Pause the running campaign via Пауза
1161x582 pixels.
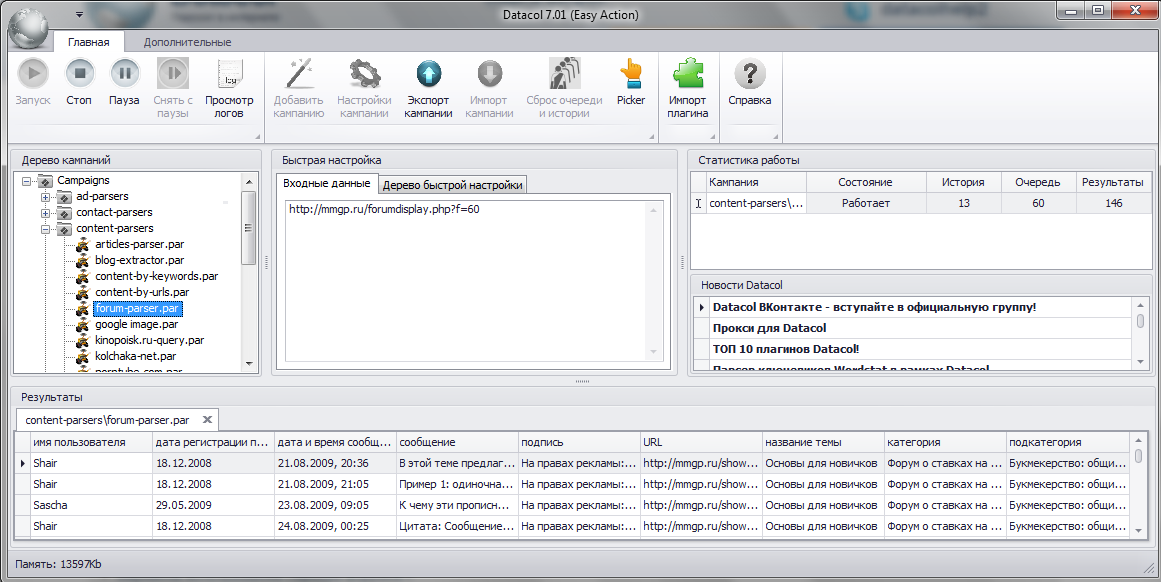click(124, 73)
